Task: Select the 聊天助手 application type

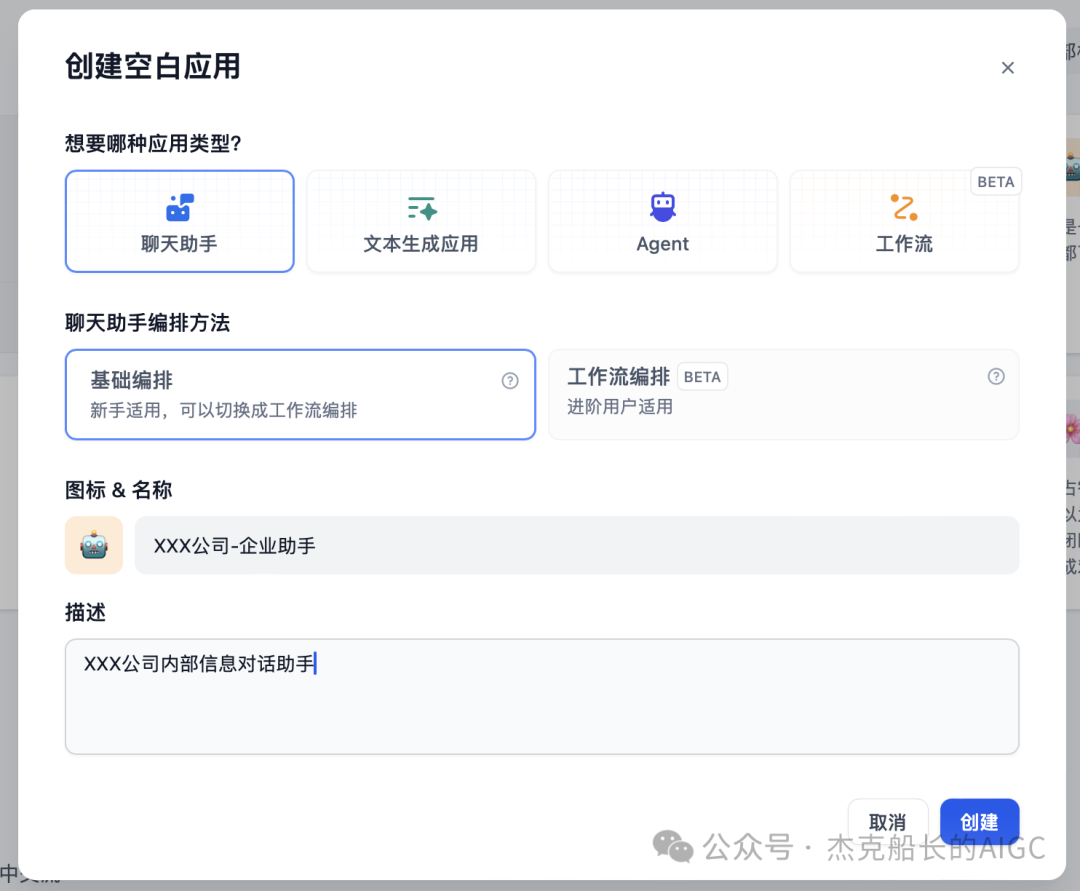Action: (180, 221)
